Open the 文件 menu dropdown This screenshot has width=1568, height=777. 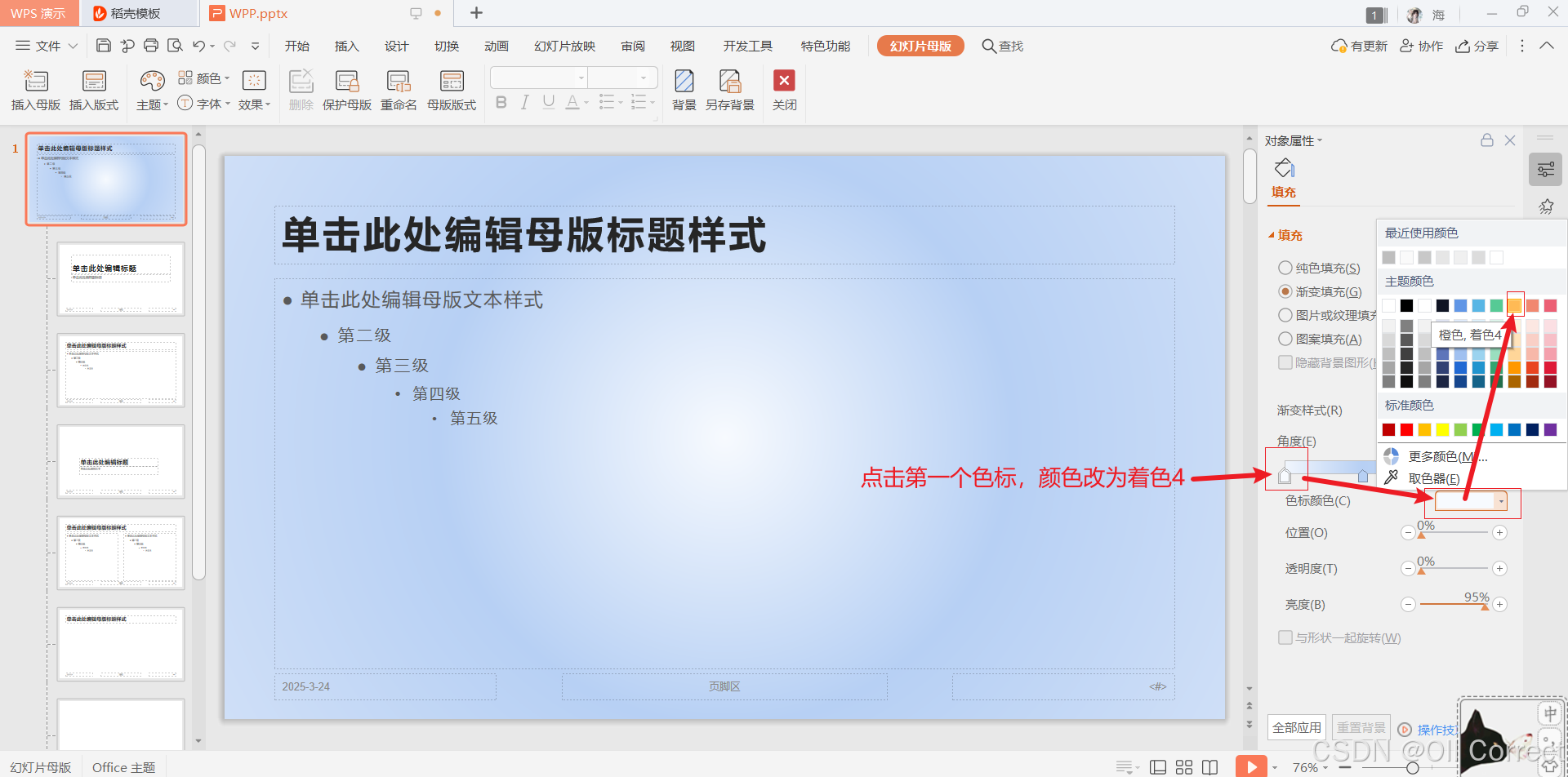(47, 46)
